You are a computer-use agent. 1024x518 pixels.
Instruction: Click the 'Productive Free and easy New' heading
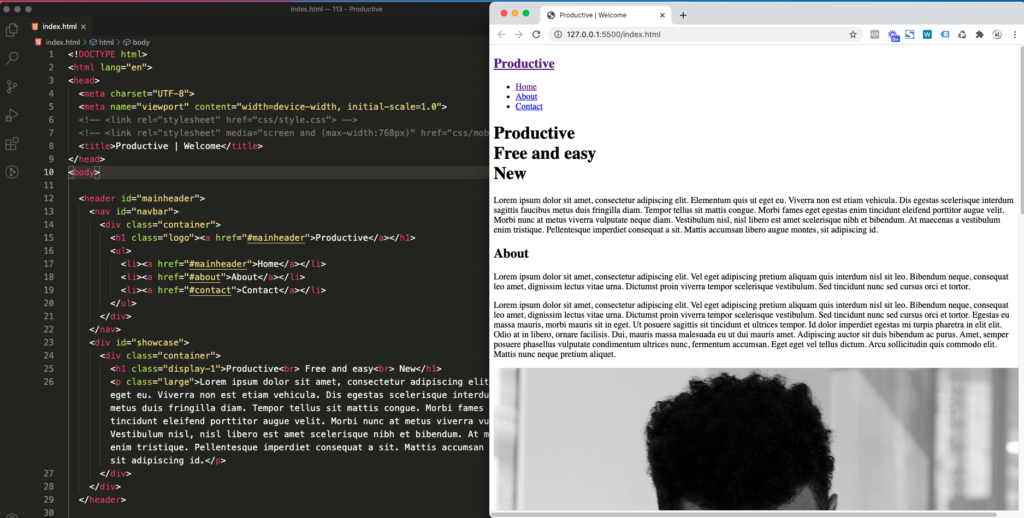click(x=545, y=154)
